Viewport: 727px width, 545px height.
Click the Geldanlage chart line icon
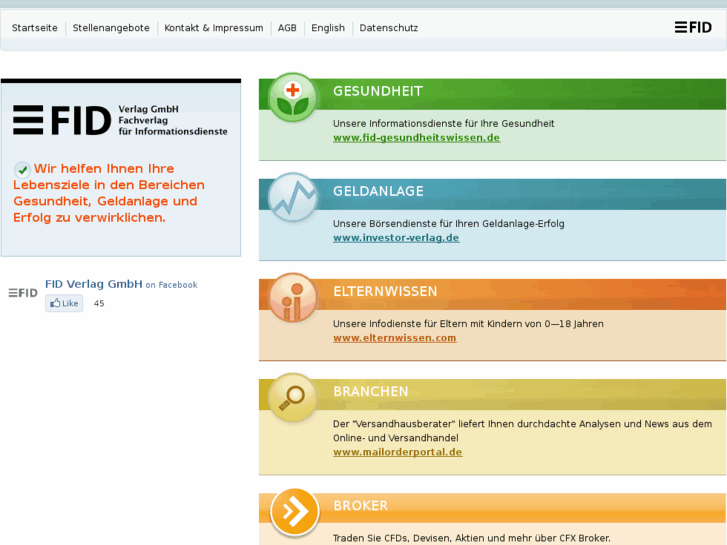293,198
